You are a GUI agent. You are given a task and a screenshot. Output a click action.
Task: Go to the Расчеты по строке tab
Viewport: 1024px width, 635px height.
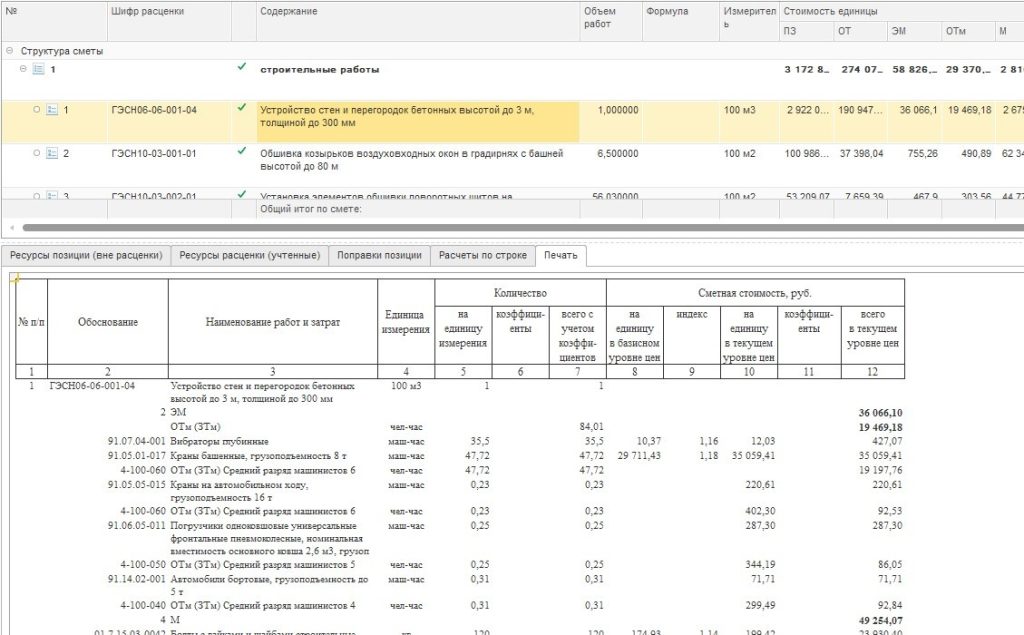pyautogui.click(x=482, y=256)
